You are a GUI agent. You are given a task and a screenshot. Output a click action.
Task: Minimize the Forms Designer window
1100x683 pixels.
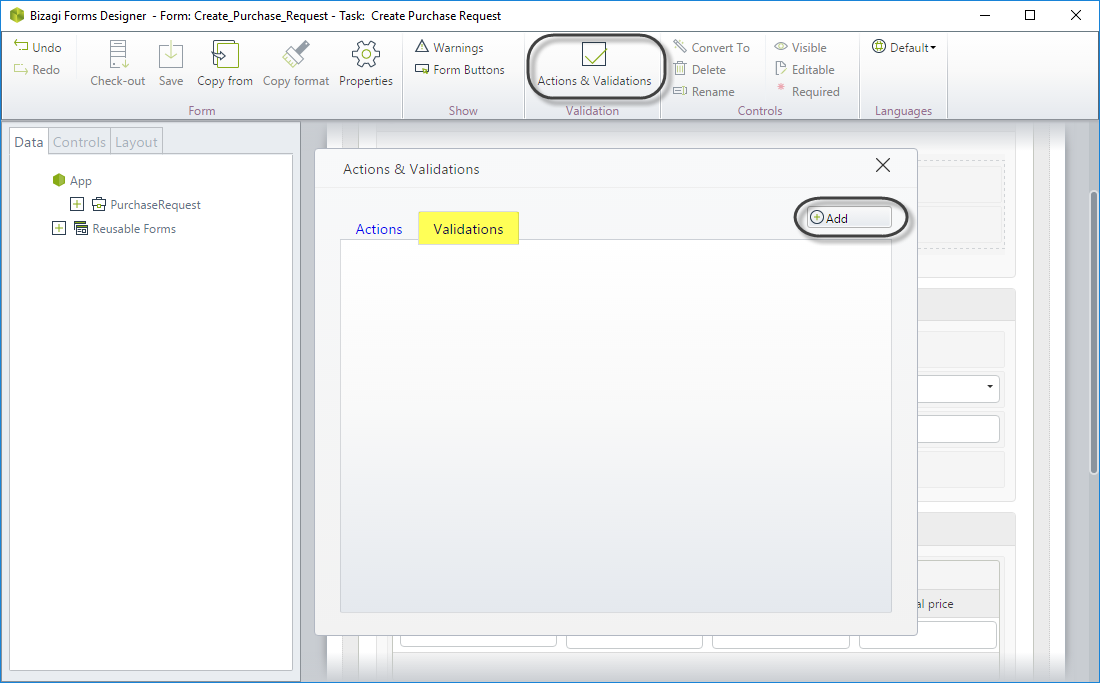coord(985,15)
